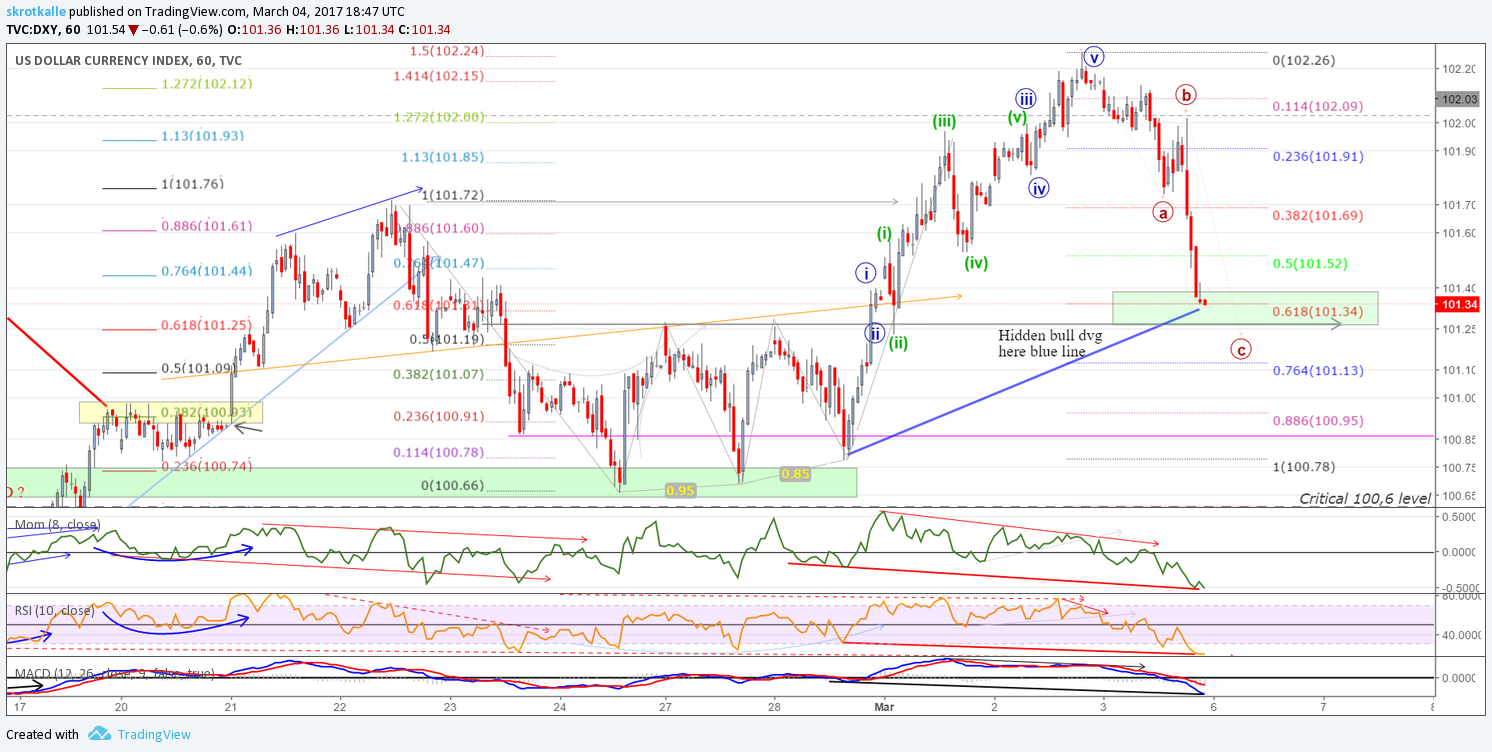Click the Fib label 0.764(101.13)

(x=1317, y=371)
